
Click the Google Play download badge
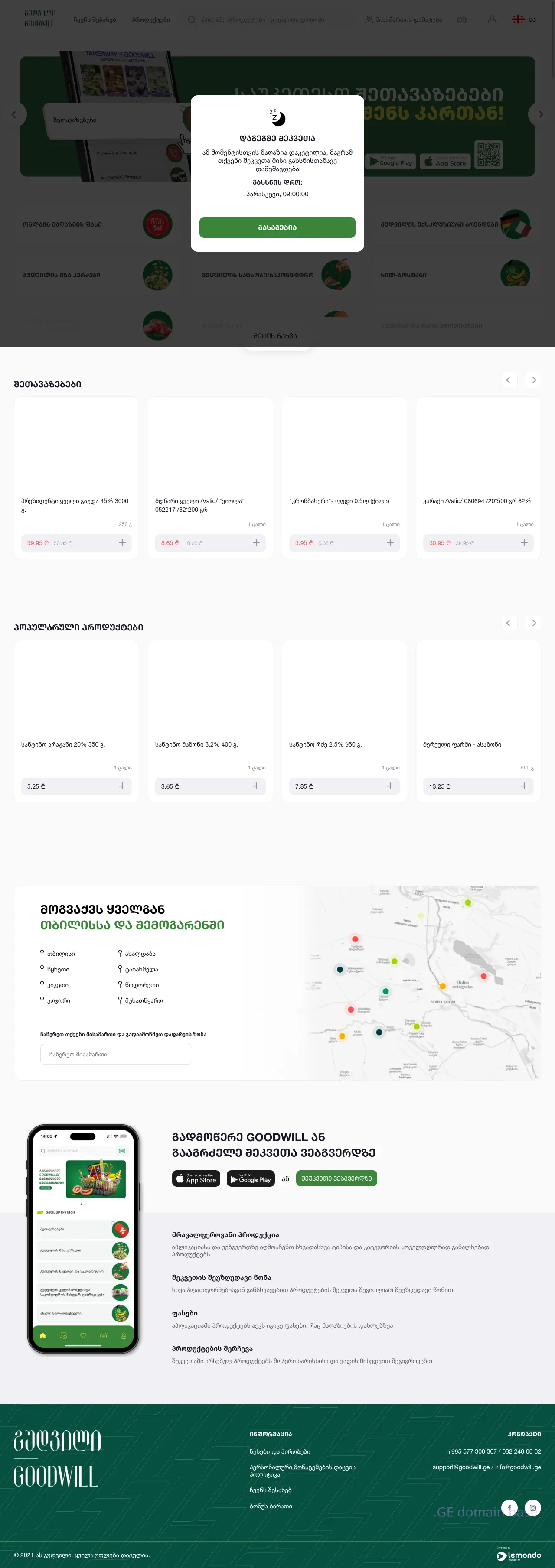pyautogui.click(x=250, y=1178)
